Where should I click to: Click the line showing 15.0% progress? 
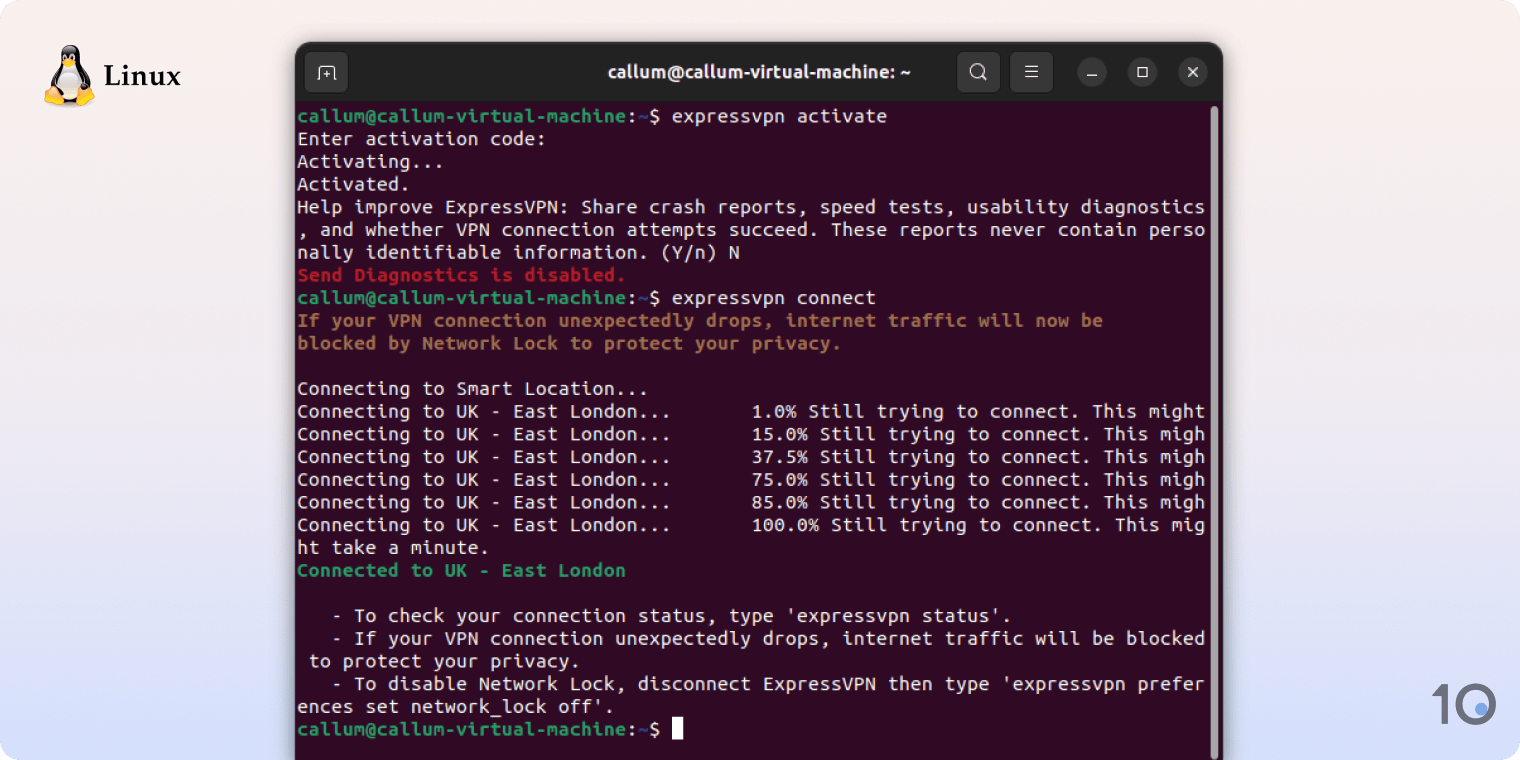coord(751,434)
